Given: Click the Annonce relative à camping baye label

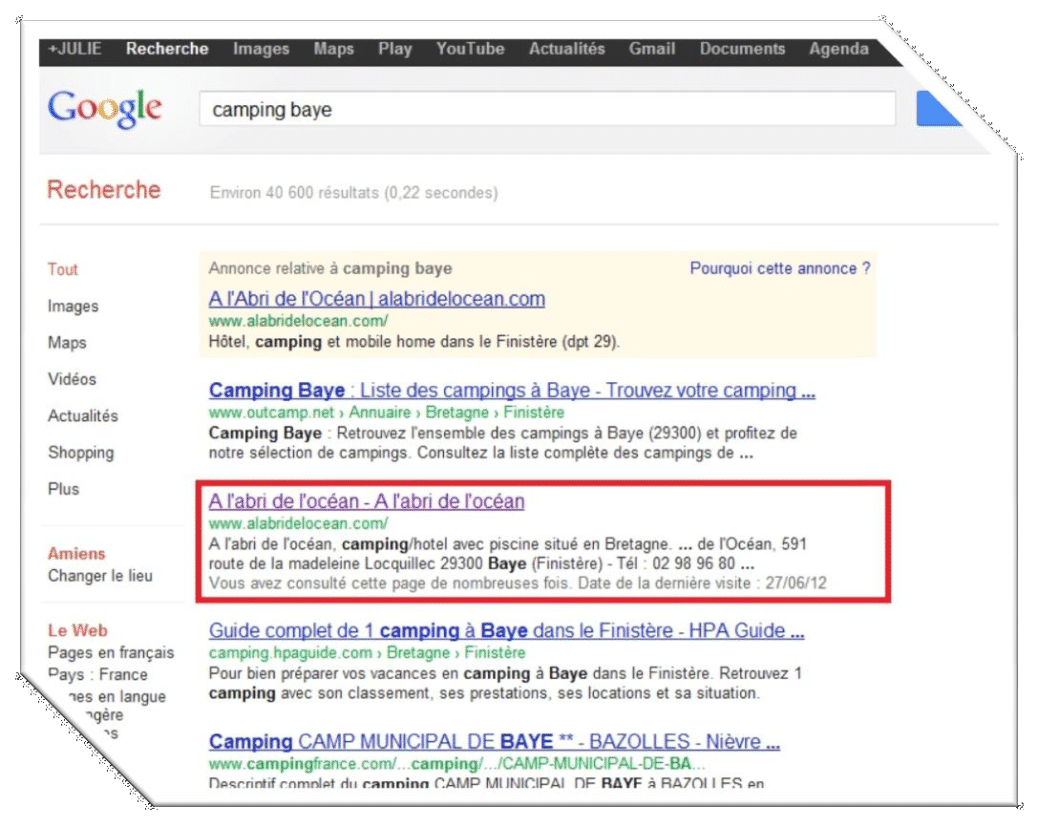Looking at the screenshot, I should click(330, 269).
